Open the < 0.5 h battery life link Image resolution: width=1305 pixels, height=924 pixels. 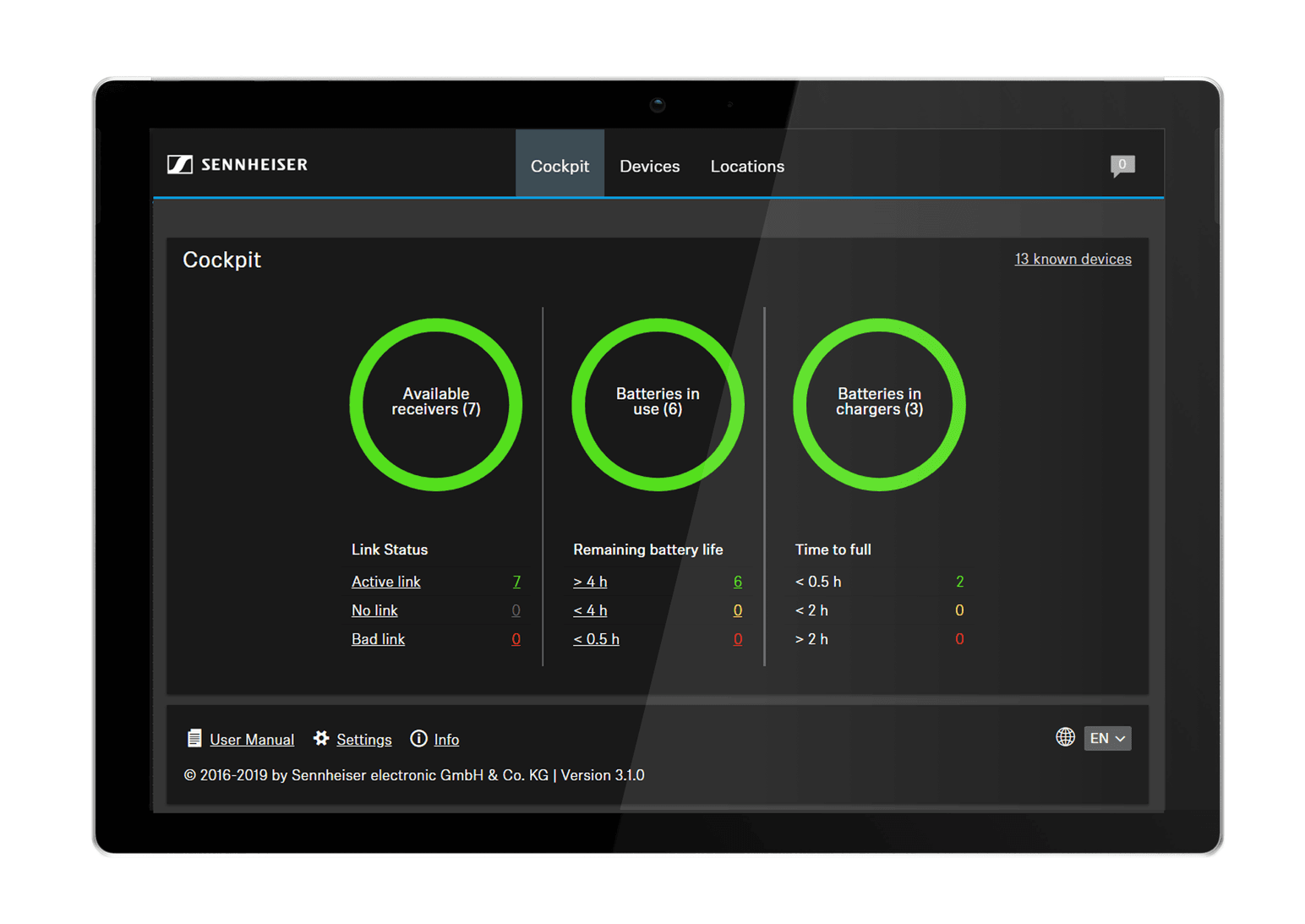tap(596, 639)
